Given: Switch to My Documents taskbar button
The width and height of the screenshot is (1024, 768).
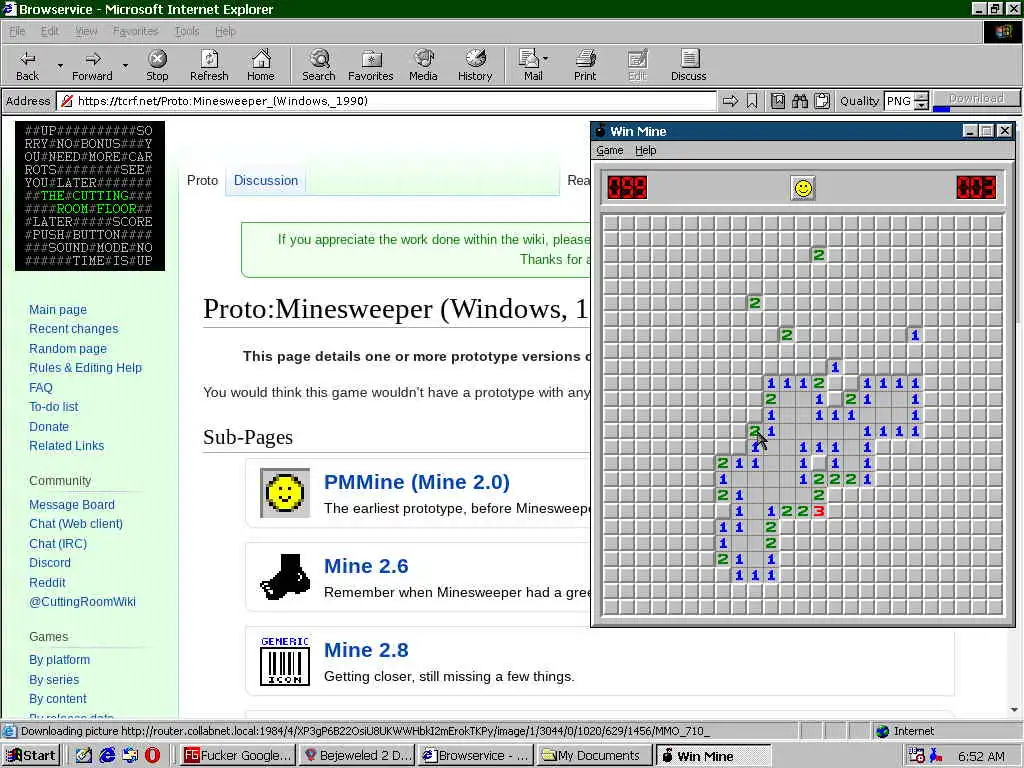Looking at the screenshot, I should point(593,755).
